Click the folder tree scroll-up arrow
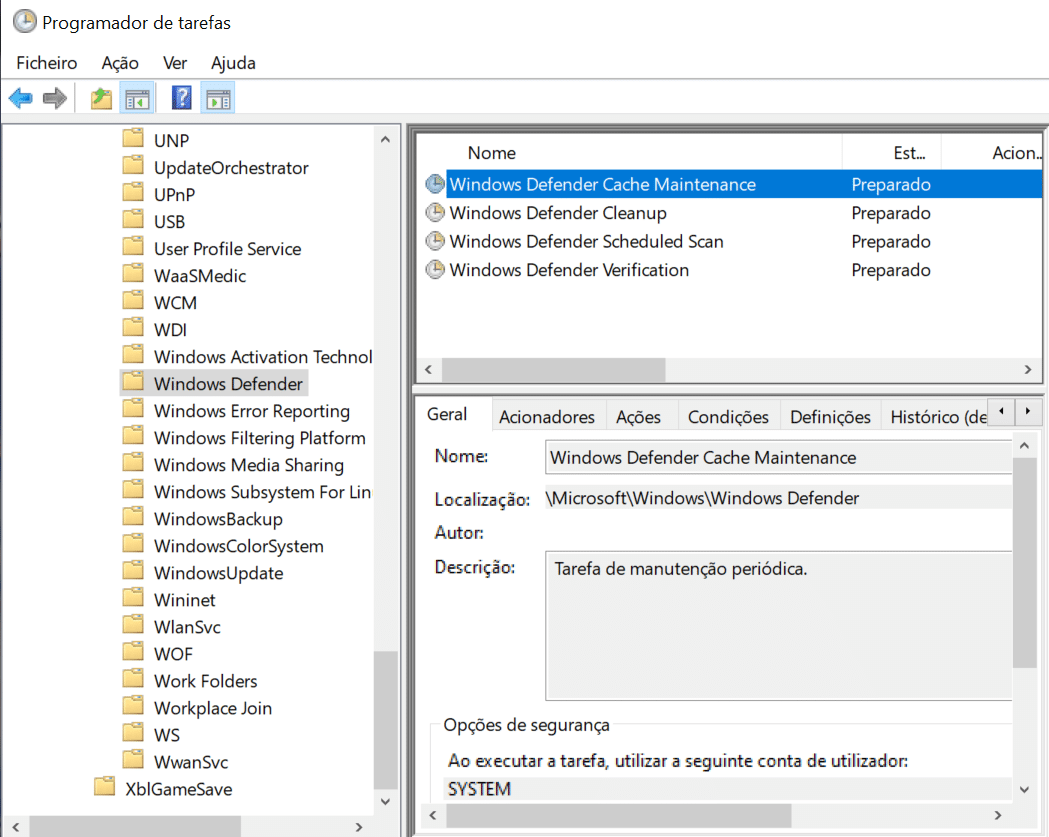Screen dimensions: 1049x837 (385, 140)
